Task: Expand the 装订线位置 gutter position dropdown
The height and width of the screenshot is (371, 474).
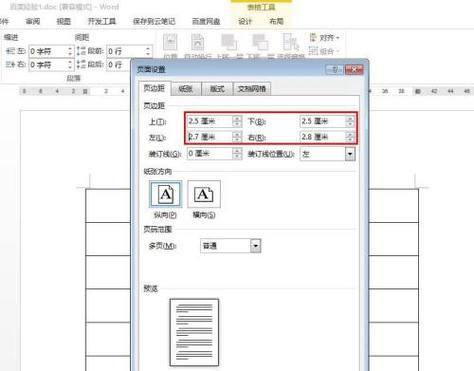Action: click(350, 154)
